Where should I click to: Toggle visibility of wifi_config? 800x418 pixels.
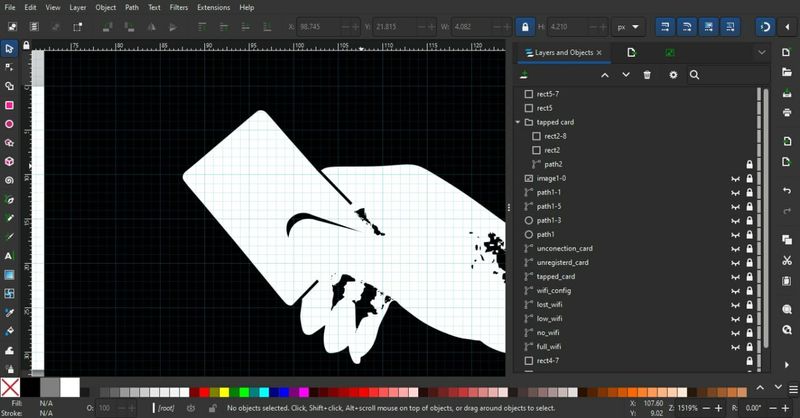pos(735,290)
